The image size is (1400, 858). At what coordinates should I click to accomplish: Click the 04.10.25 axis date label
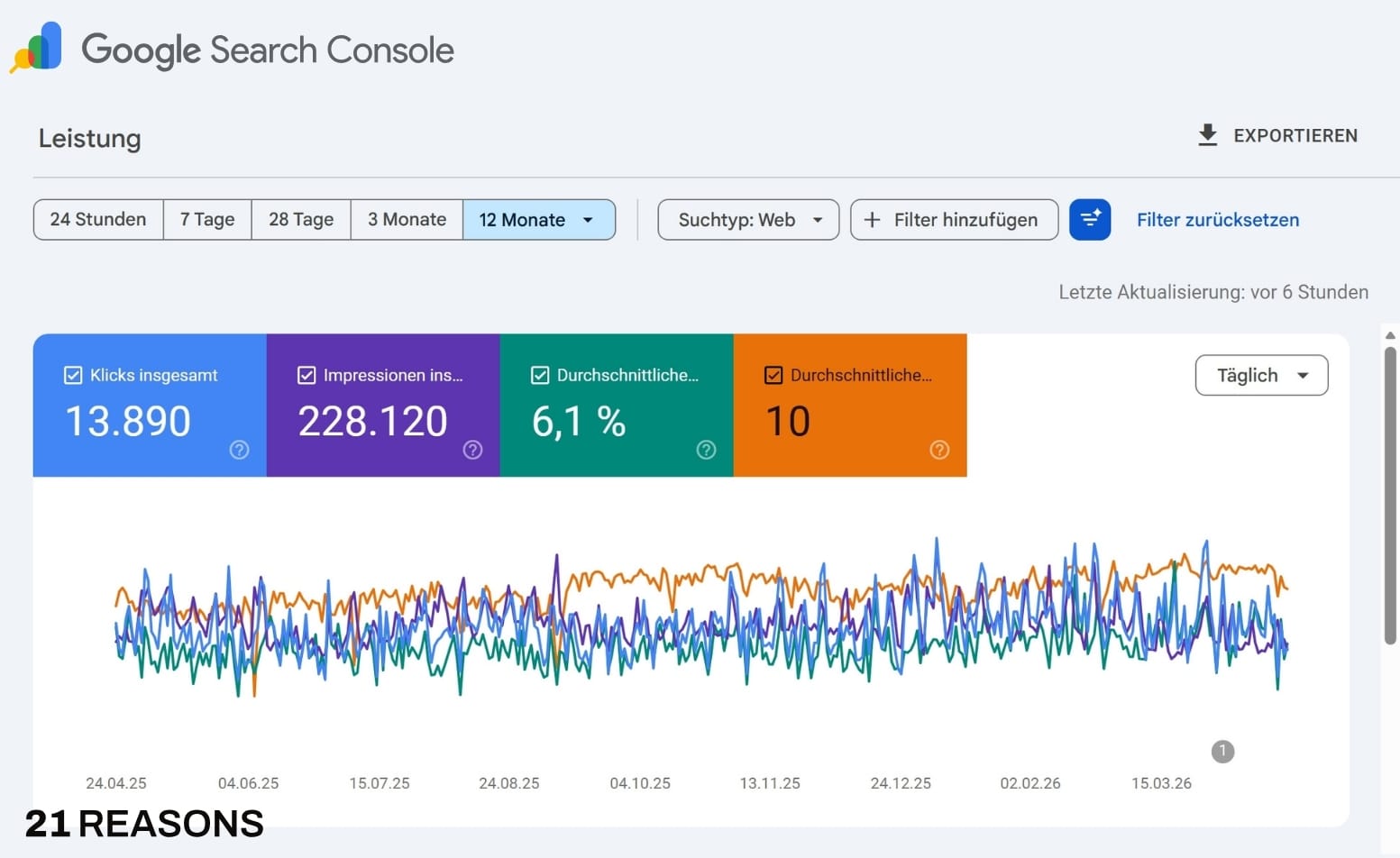(x=640, y=783)
